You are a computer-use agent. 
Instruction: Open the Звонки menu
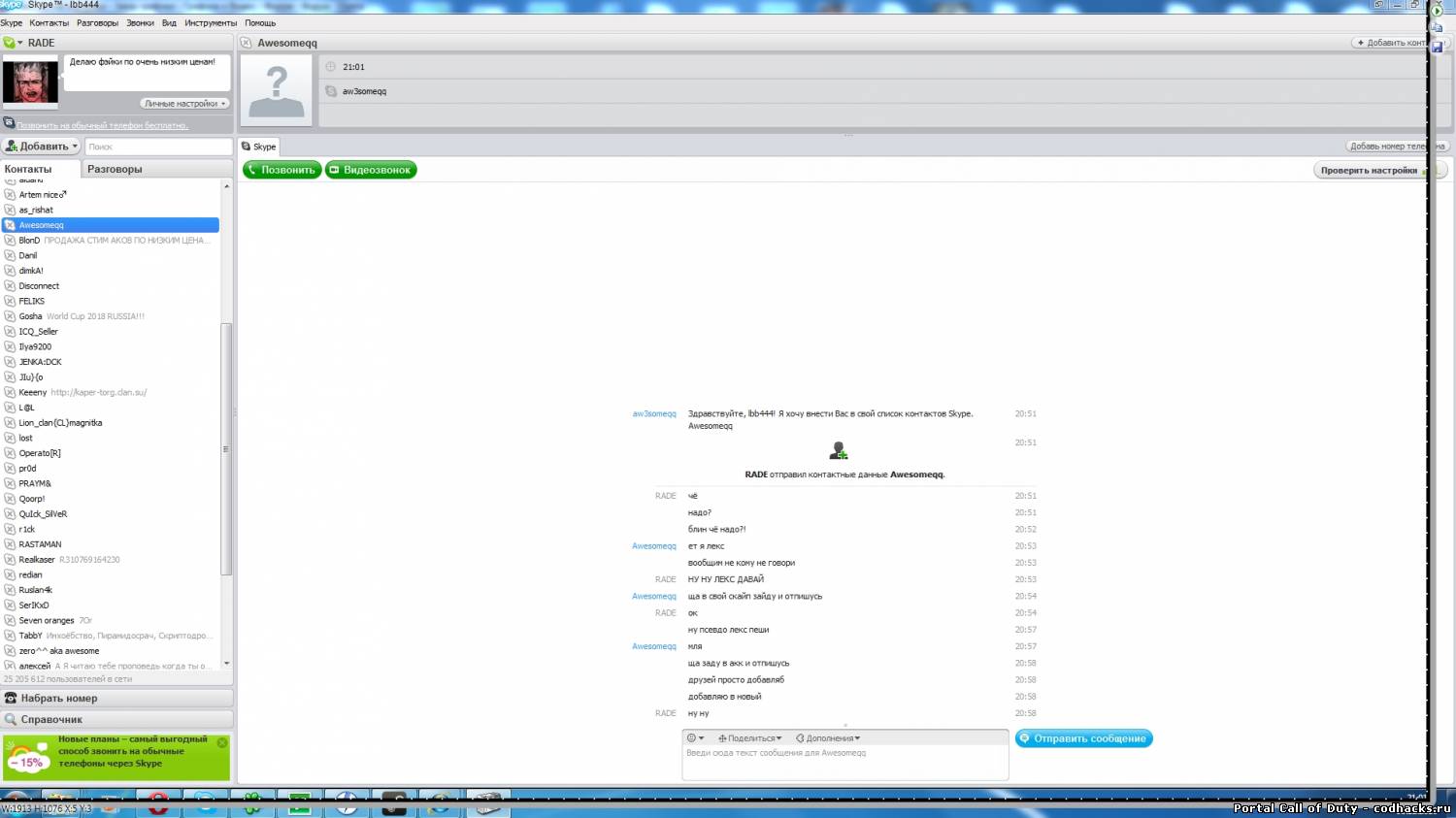pos(140,22)
